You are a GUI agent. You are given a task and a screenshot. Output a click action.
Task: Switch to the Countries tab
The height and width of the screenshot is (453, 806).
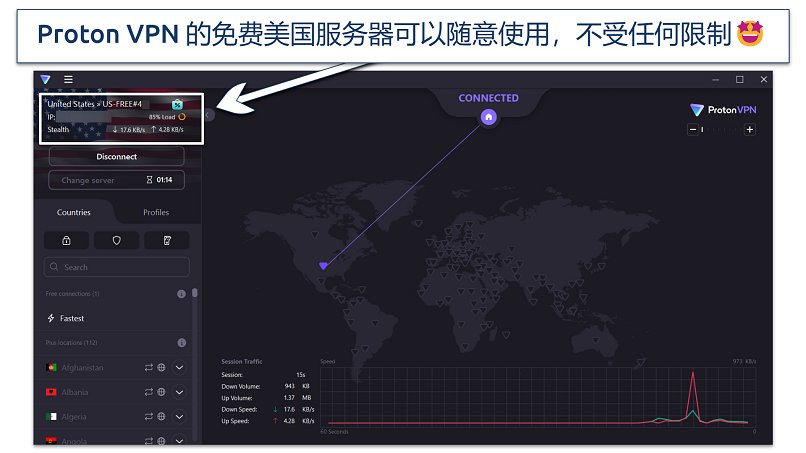click(x=74, y=212)
